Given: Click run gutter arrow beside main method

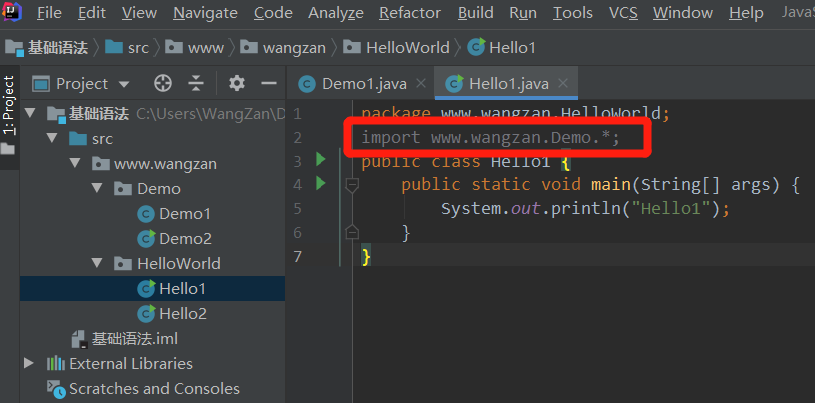Looking at the screenshot, I should pos(321,183).
